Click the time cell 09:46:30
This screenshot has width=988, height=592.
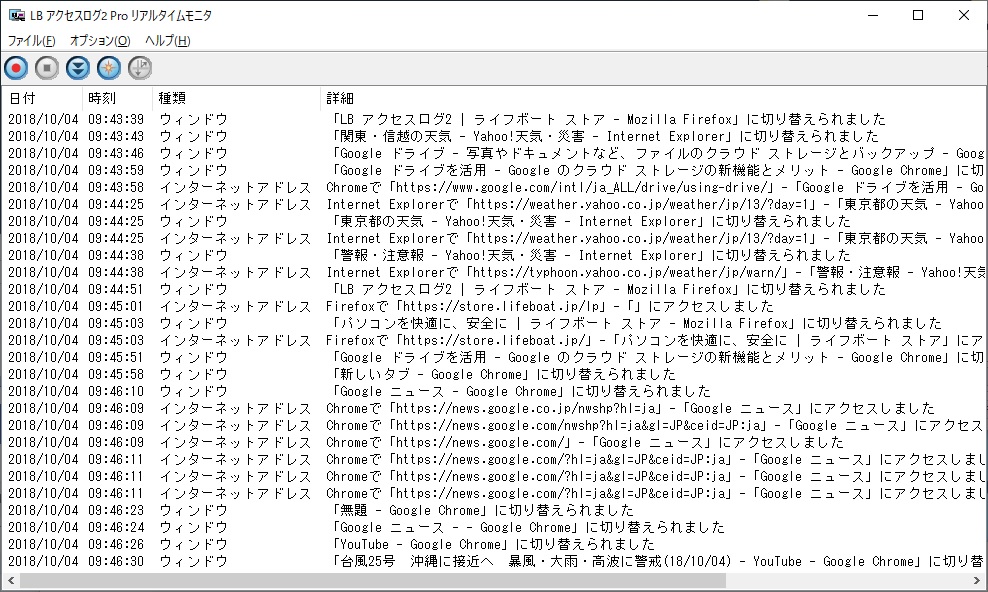(116, 561)
